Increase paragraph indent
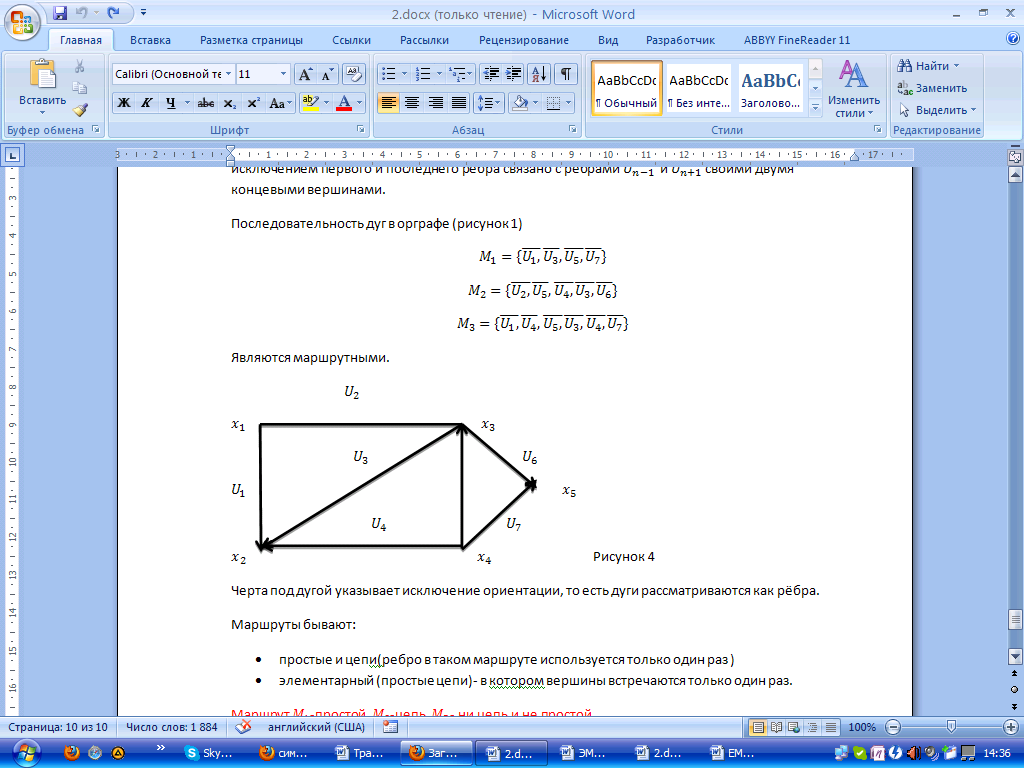The image size is (1024, 768). coord(513,74)
